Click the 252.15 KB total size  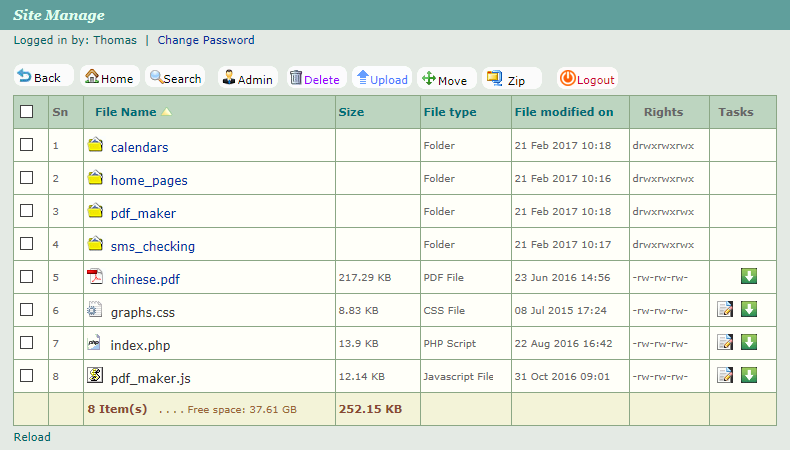click(370, 409)
